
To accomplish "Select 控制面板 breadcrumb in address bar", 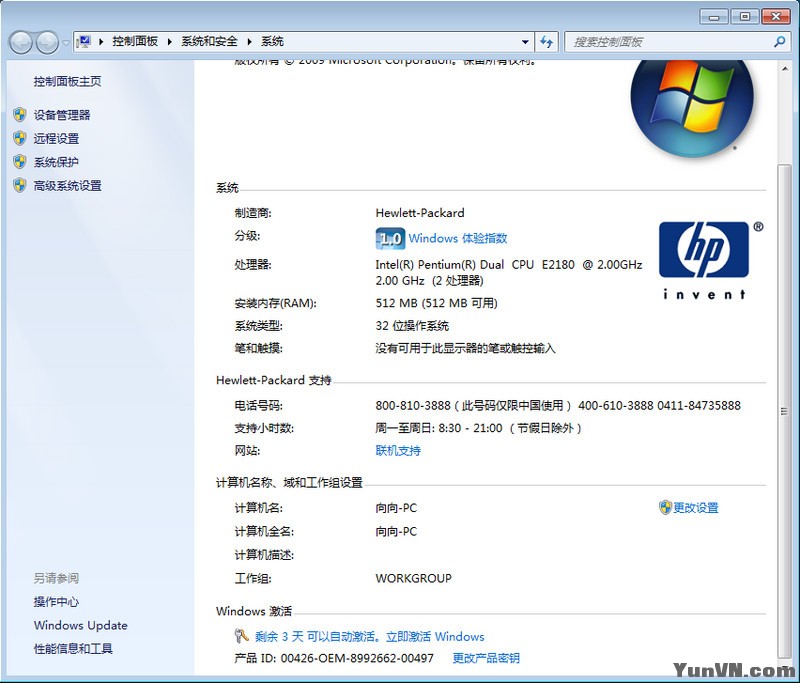I will [135, 41].
